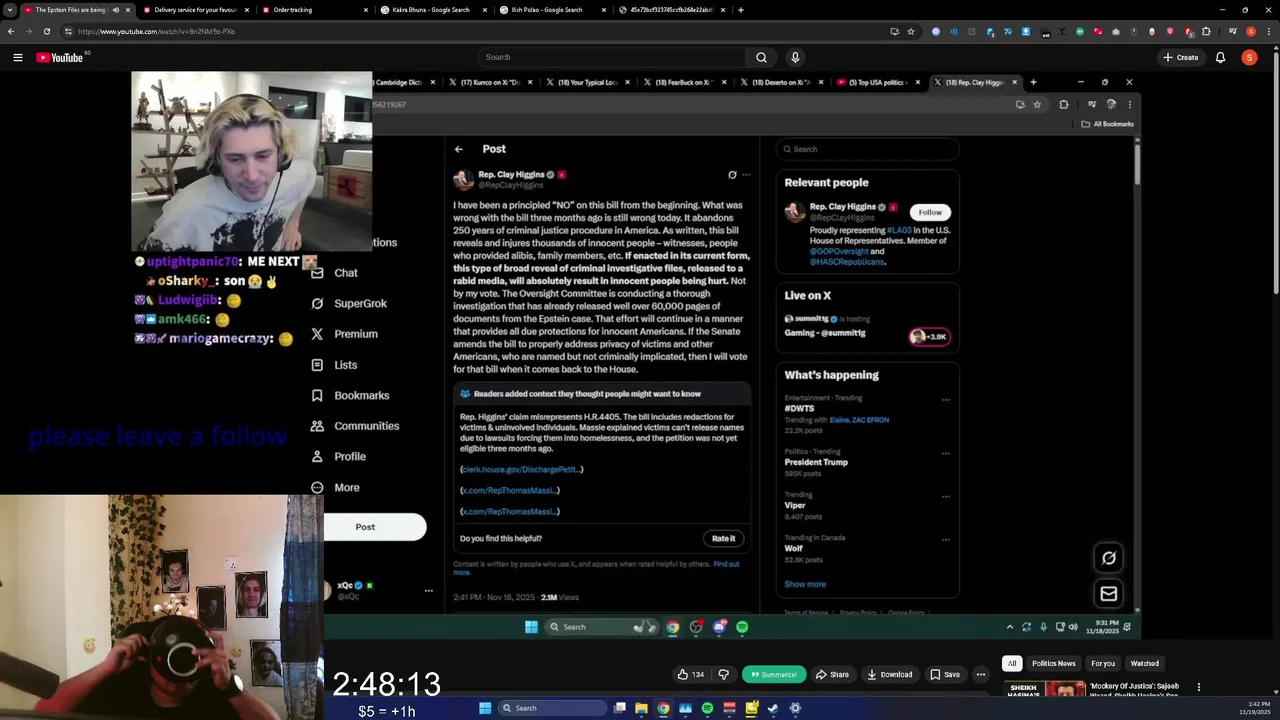This screenshot has height=720, width=1280.
Task: Open the clerk.house.gov DischargePetit link
Action: [x=521, y=469]
